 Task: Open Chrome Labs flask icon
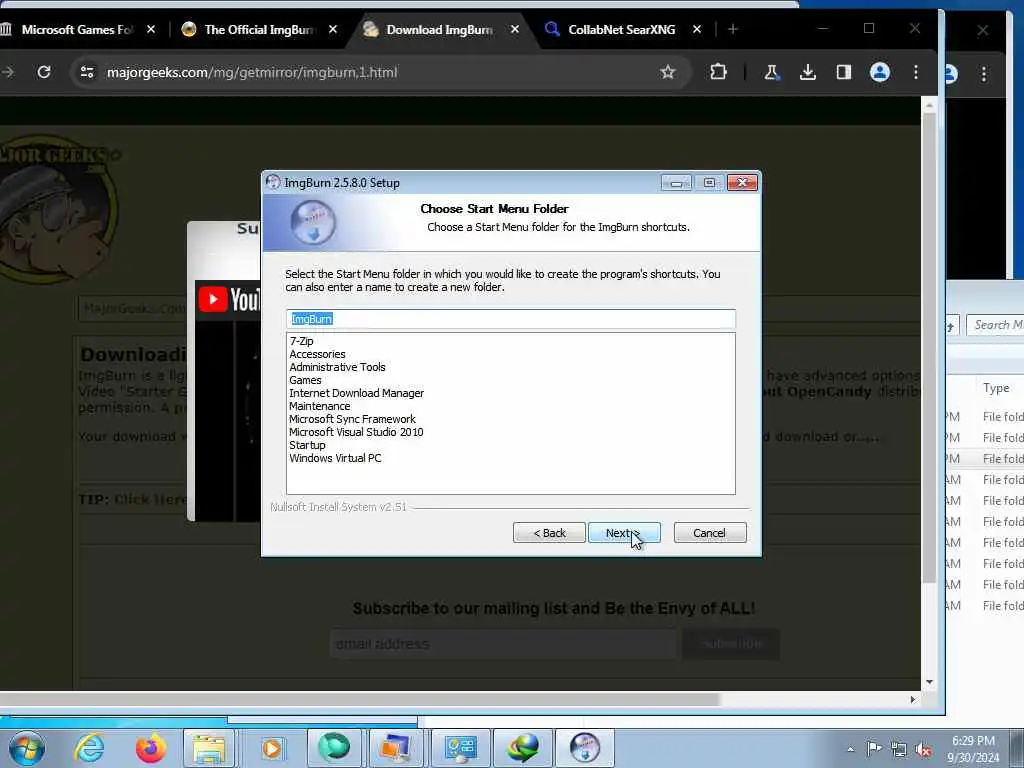[x=771, y=72]
